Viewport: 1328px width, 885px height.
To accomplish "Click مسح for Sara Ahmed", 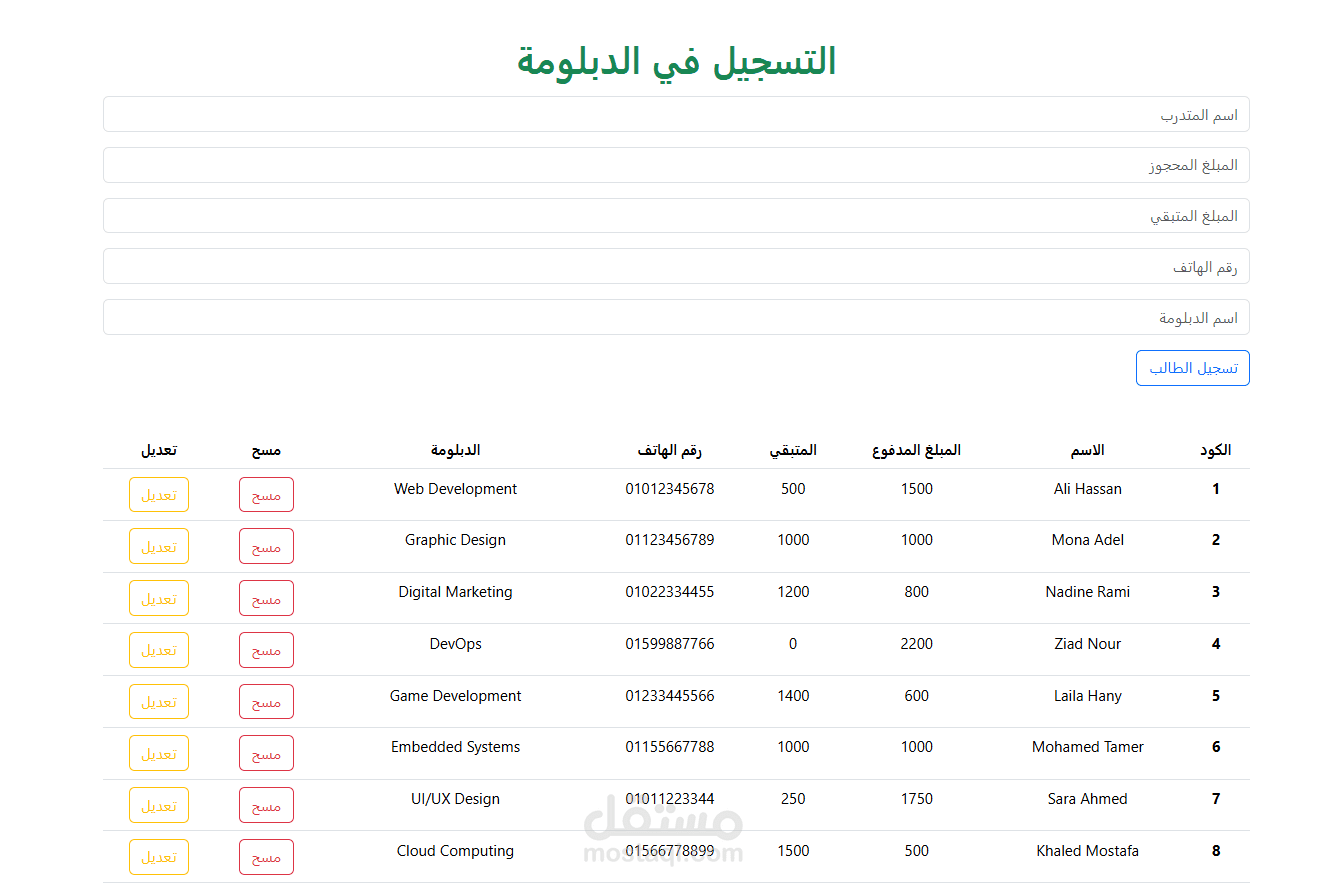I will [266, 805].
